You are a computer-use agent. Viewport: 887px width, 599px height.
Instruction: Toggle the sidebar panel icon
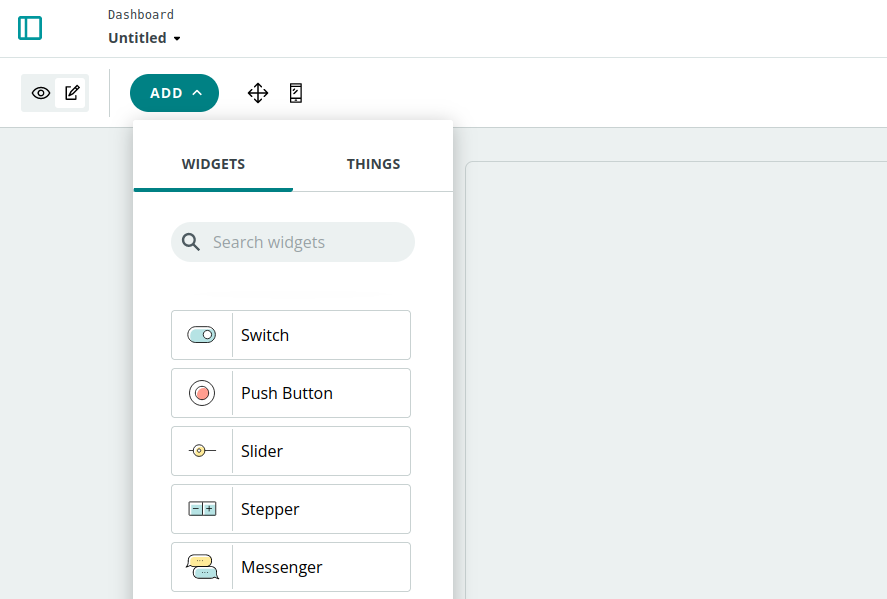click(x=30, y=28)
